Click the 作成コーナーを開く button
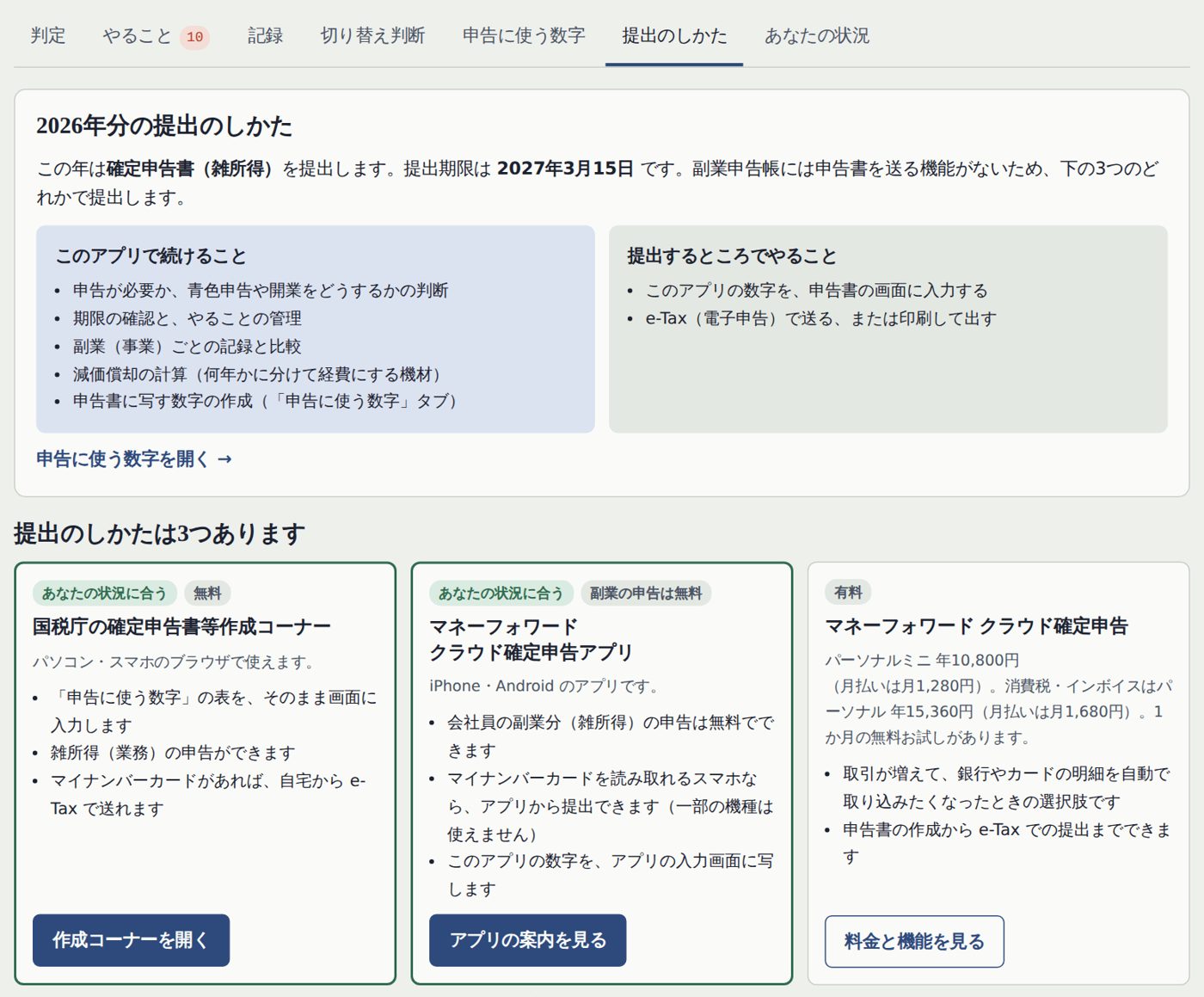The image size is (1204, 997). (131, 940)
